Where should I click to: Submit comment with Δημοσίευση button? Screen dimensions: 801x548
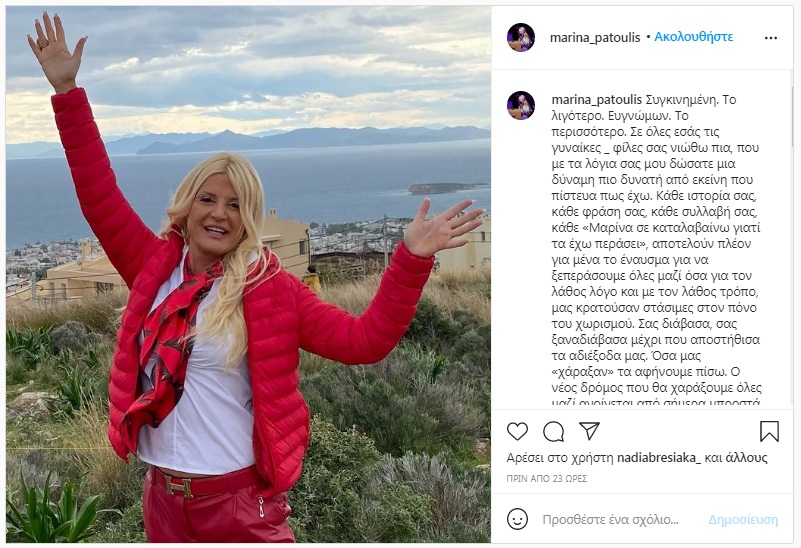pos(743,519)
